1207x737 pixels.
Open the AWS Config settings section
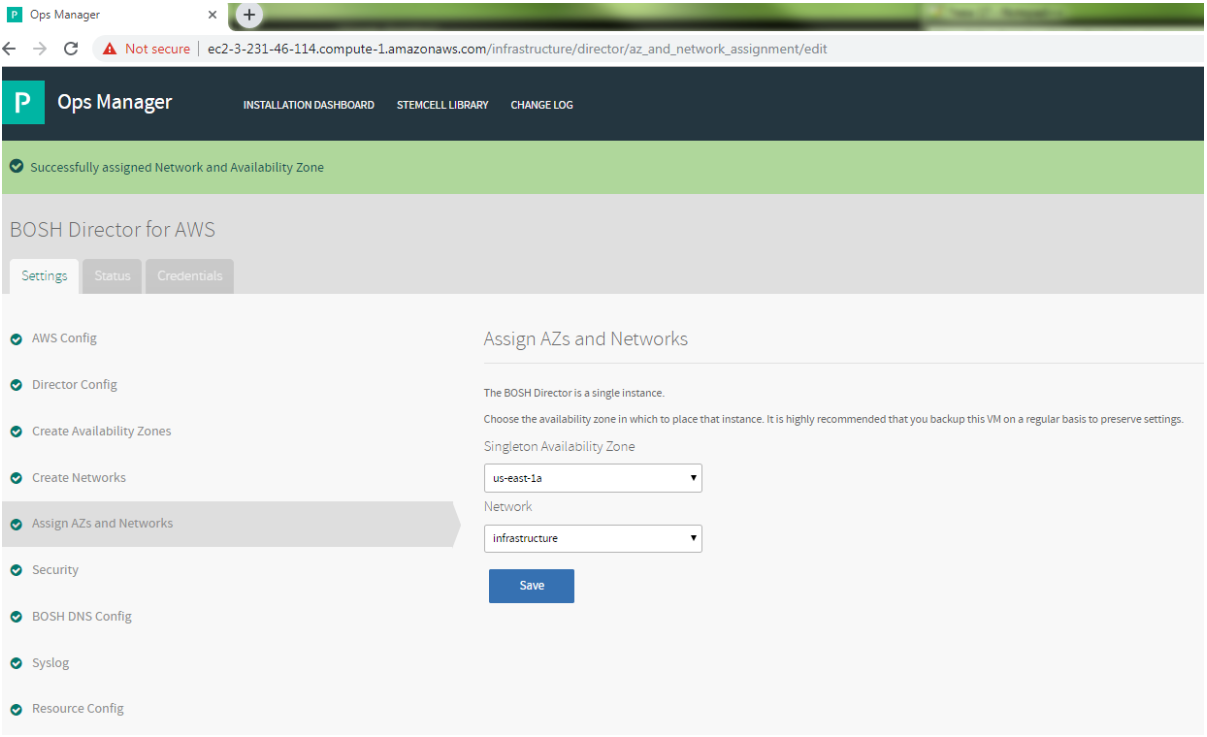(64, 338)
